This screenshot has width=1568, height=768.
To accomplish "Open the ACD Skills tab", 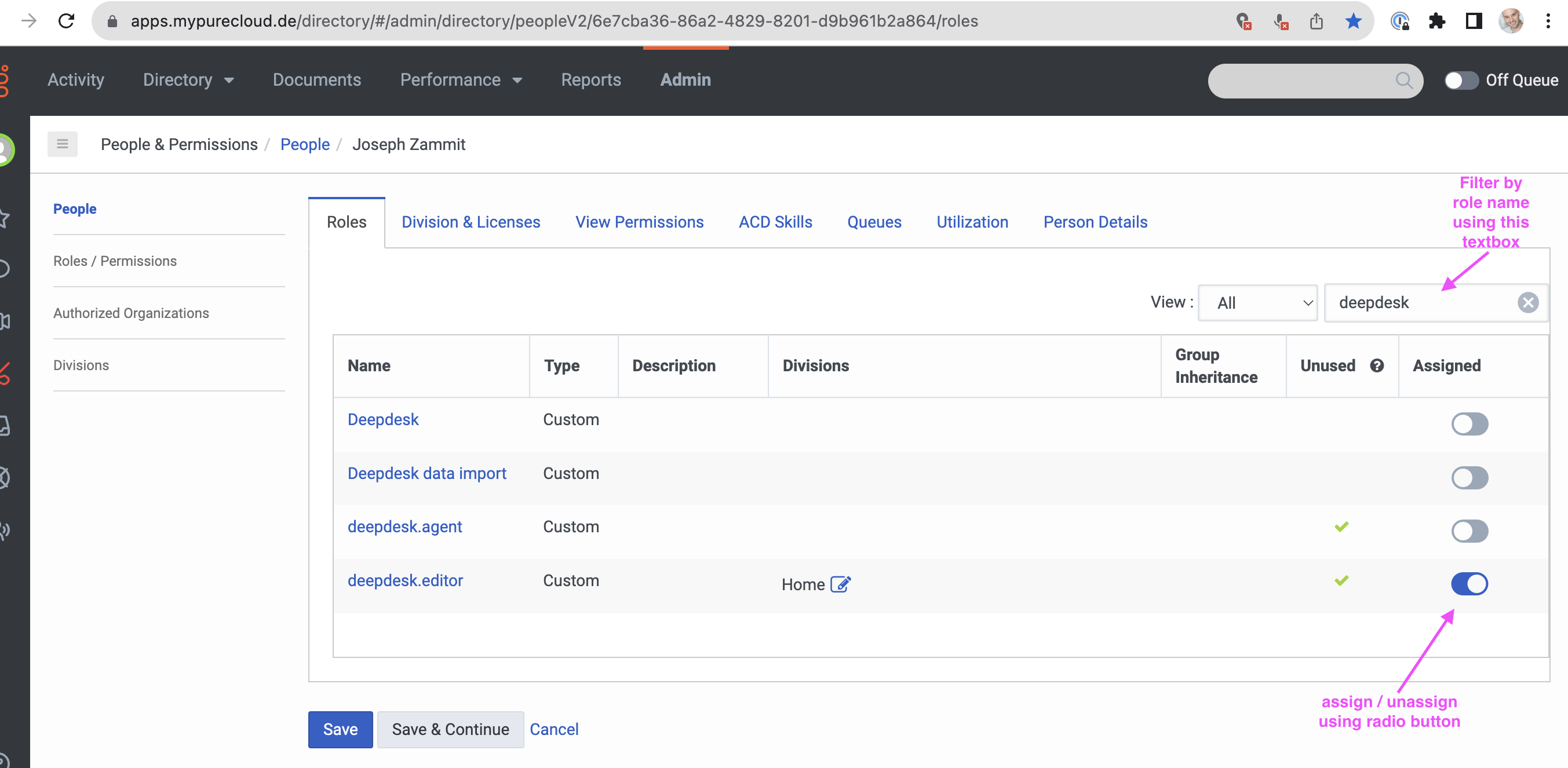I will 775,222.
